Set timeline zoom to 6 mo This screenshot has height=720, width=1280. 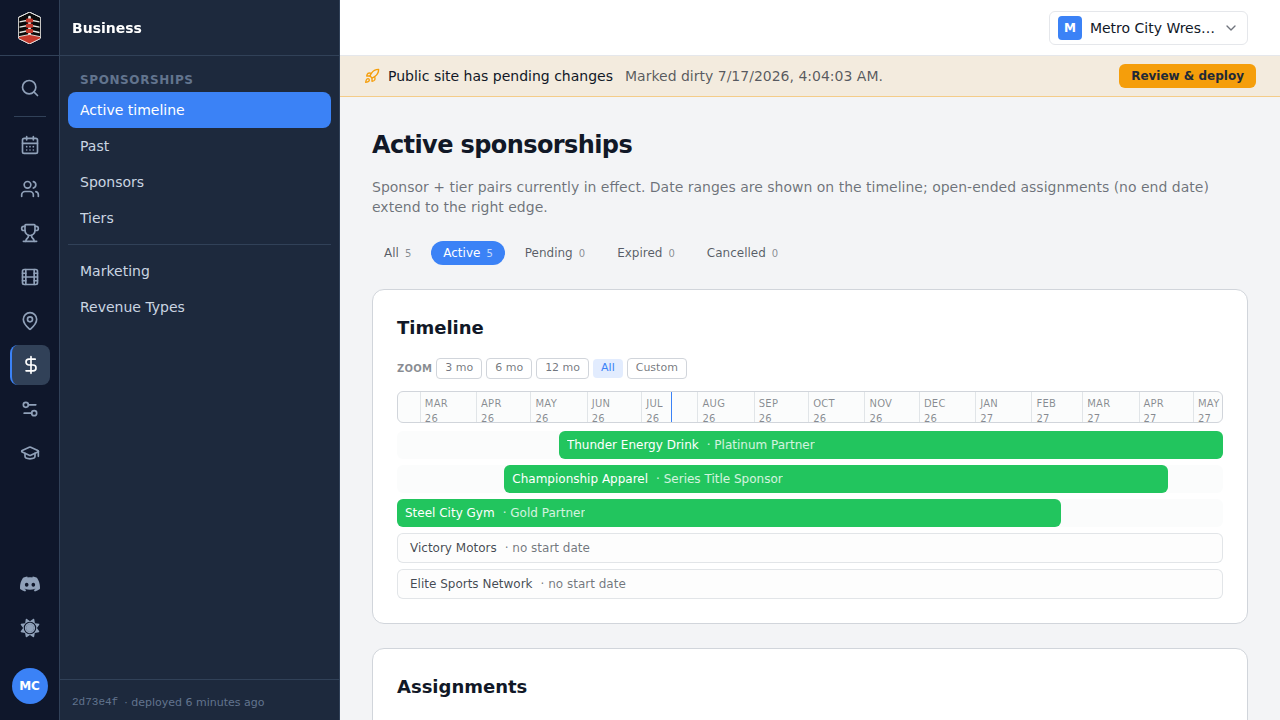pyautogui.click(x=509, y=368)
